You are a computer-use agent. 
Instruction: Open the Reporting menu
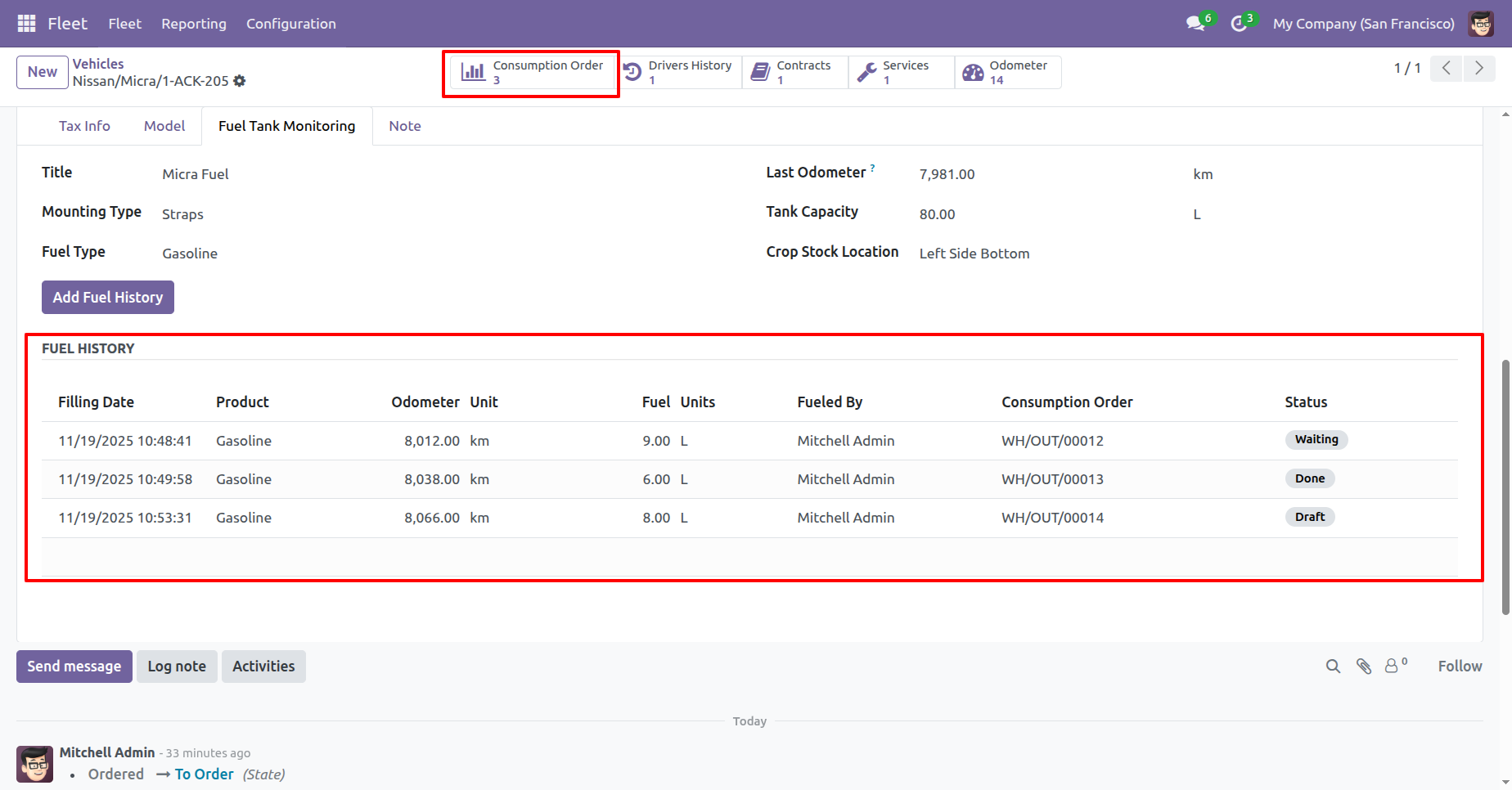point(194,24)
